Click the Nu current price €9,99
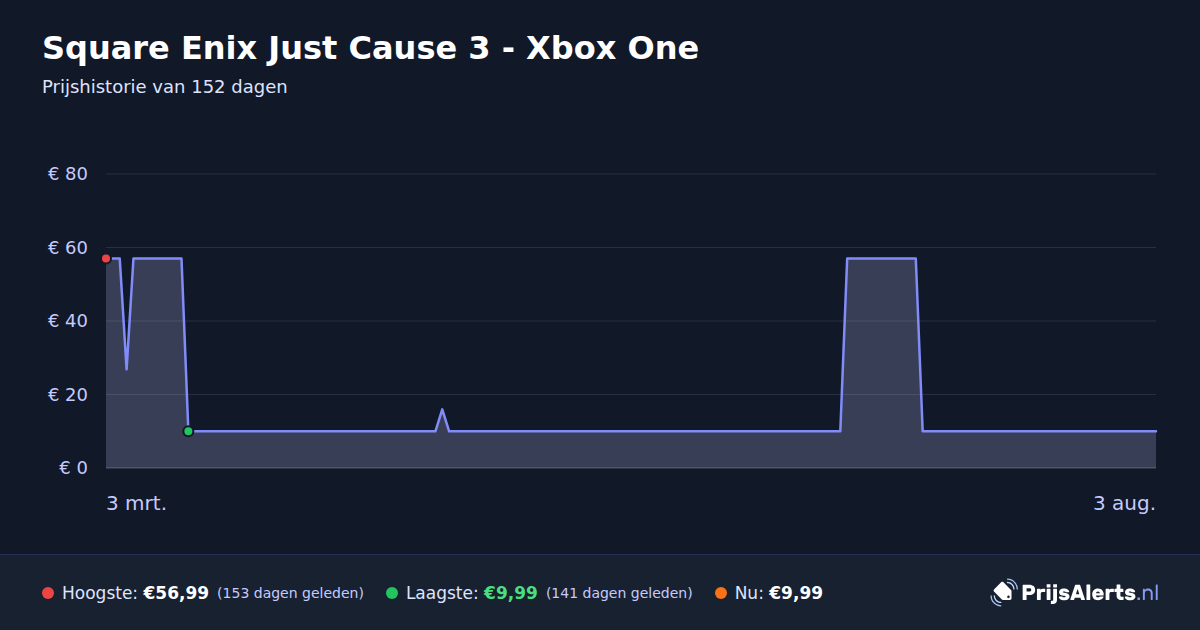This screenshot has height=630, width=1200. (796, 593)
